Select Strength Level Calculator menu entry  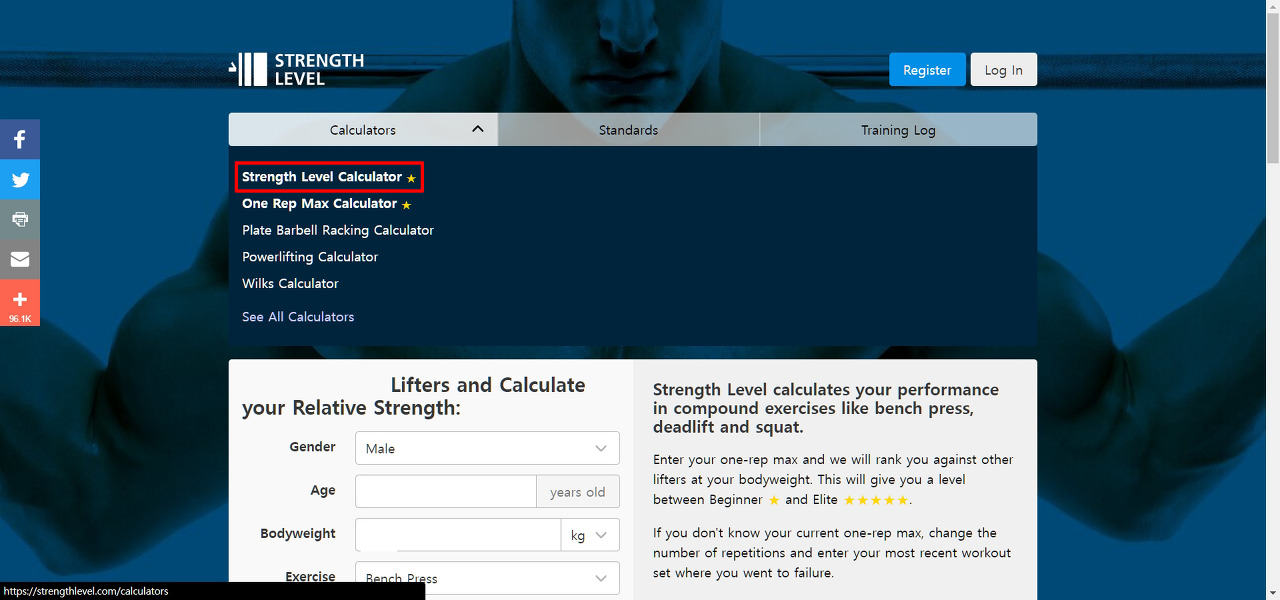pyautogui.click(x=329, y=177)
